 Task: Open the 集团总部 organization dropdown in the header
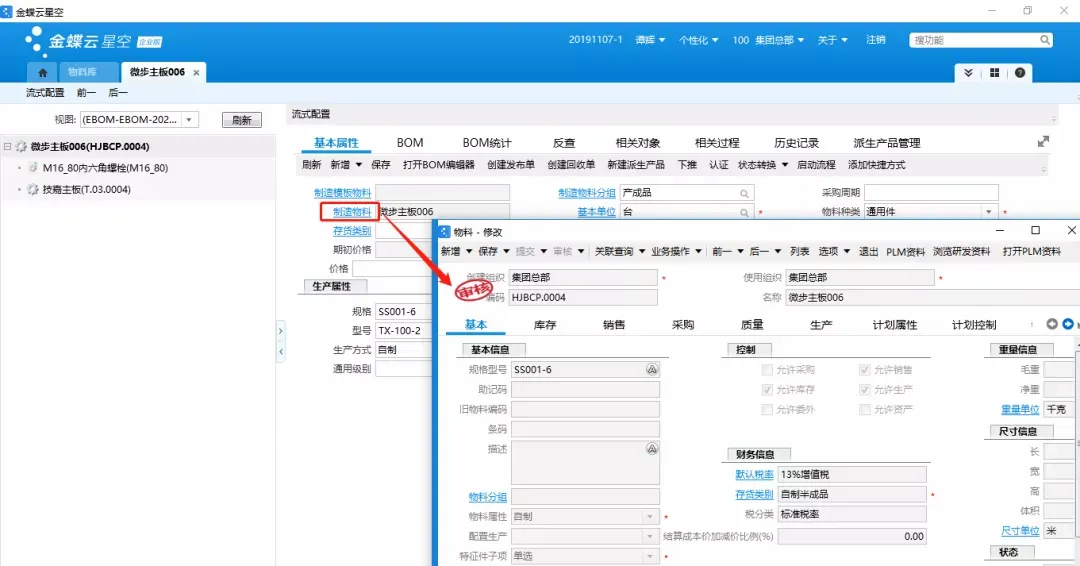coord(800,41)
